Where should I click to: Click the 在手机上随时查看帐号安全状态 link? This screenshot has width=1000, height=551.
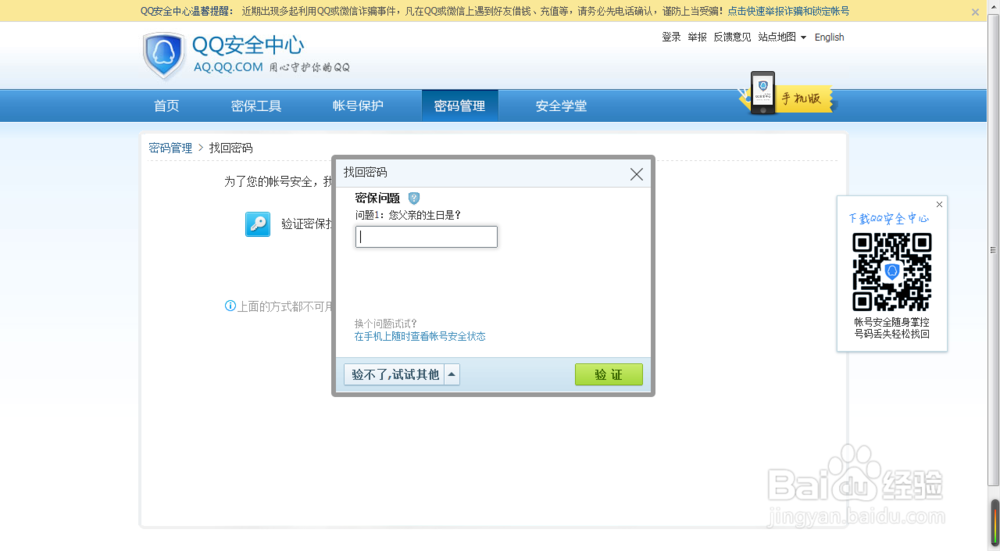click(420, 336)
